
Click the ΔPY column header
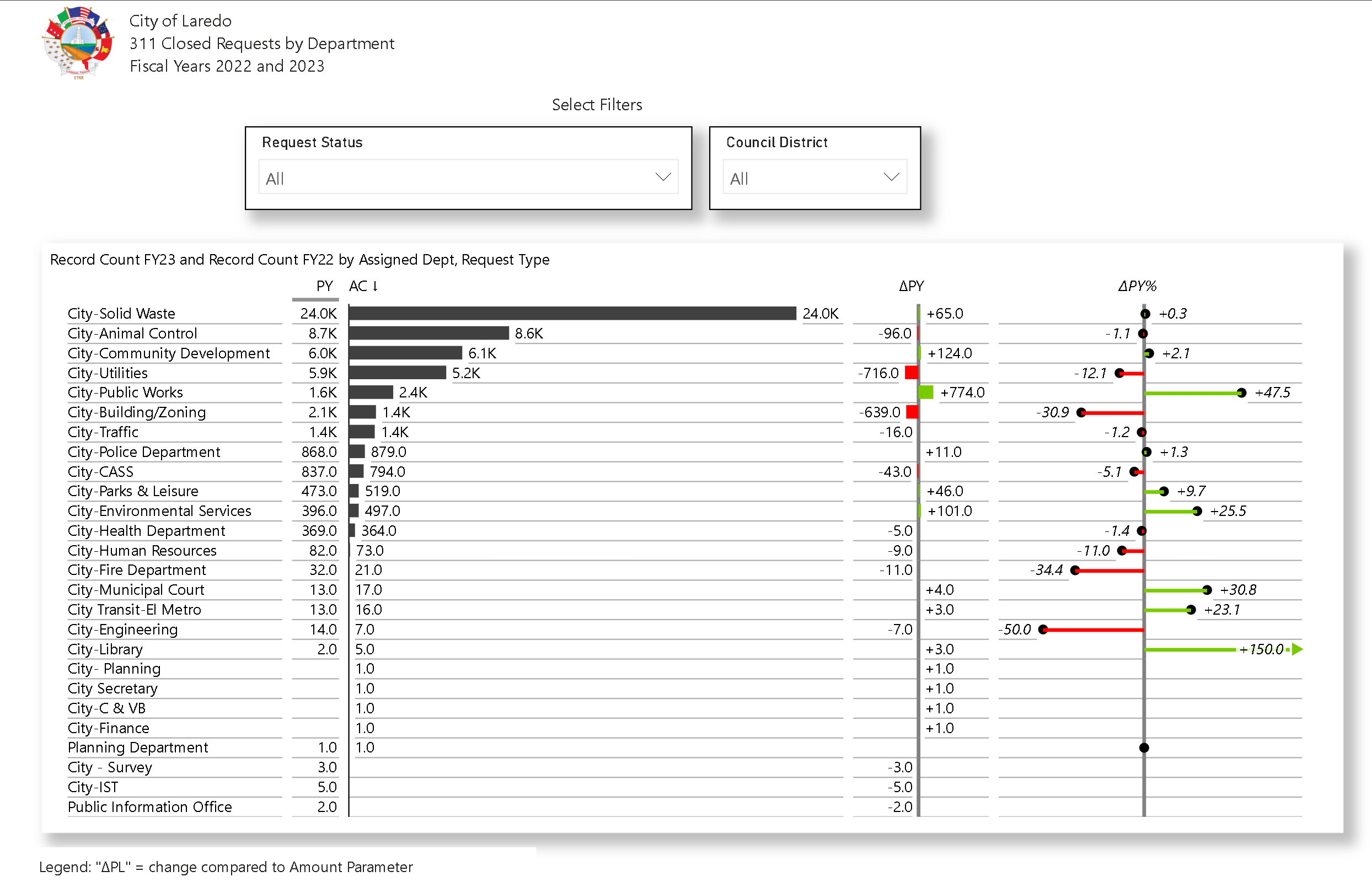[911, 286]
